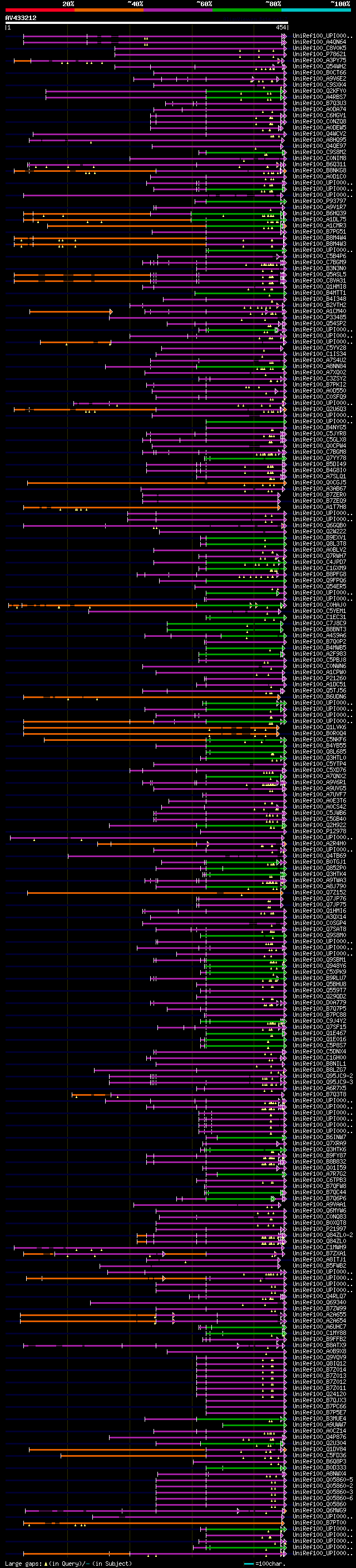This screenshot has height=1568, width=356.
Task: Select the UniRef100_B4NYG5 label
Action: tap(319, 427)
